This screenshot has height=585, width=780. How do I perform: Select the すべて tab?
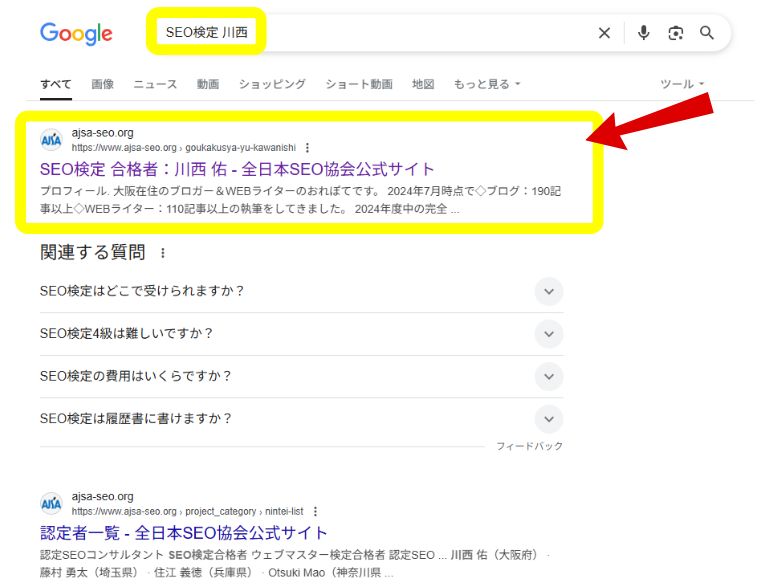(56, 84)
